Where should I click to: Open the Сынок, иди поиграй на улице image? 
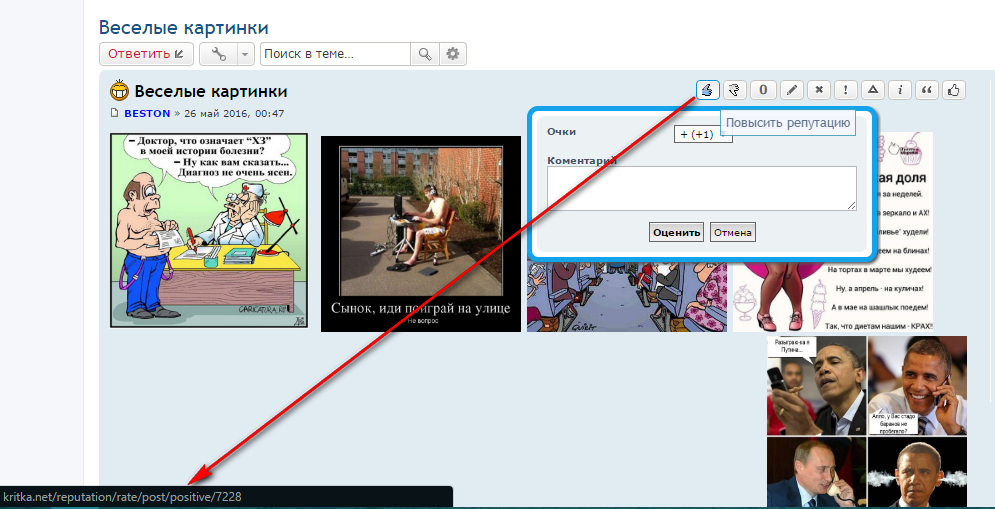pos(421,234)
